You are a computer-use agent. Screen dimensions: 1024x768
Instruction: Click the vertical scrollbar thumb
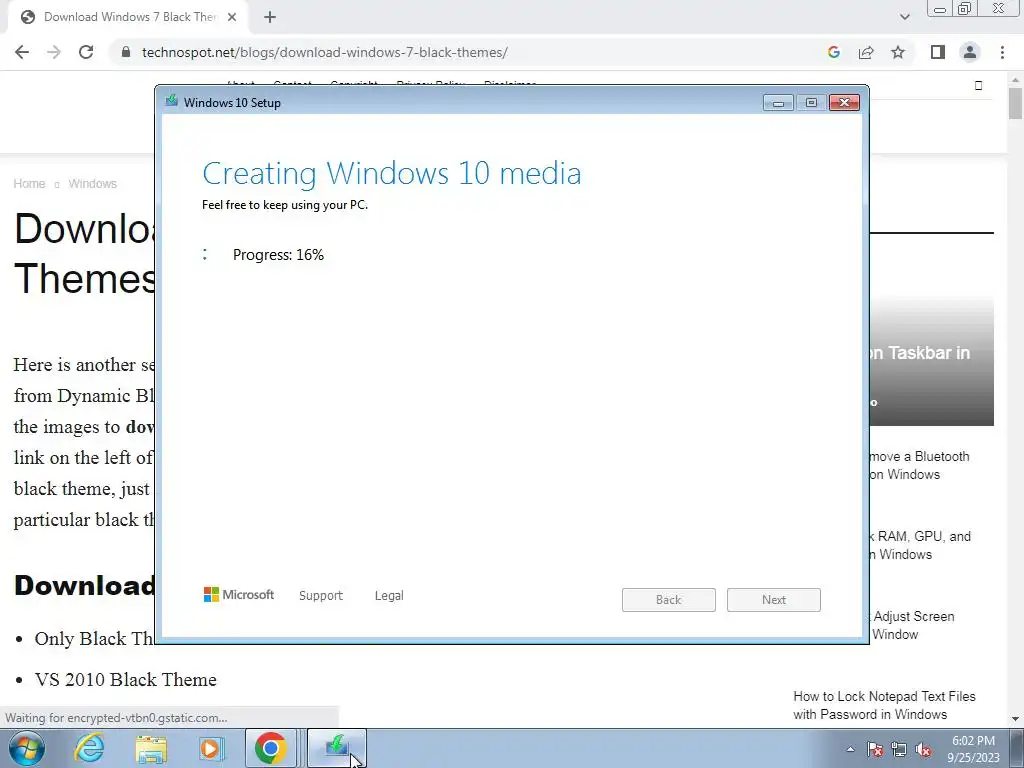click(x=1016, y=103)
